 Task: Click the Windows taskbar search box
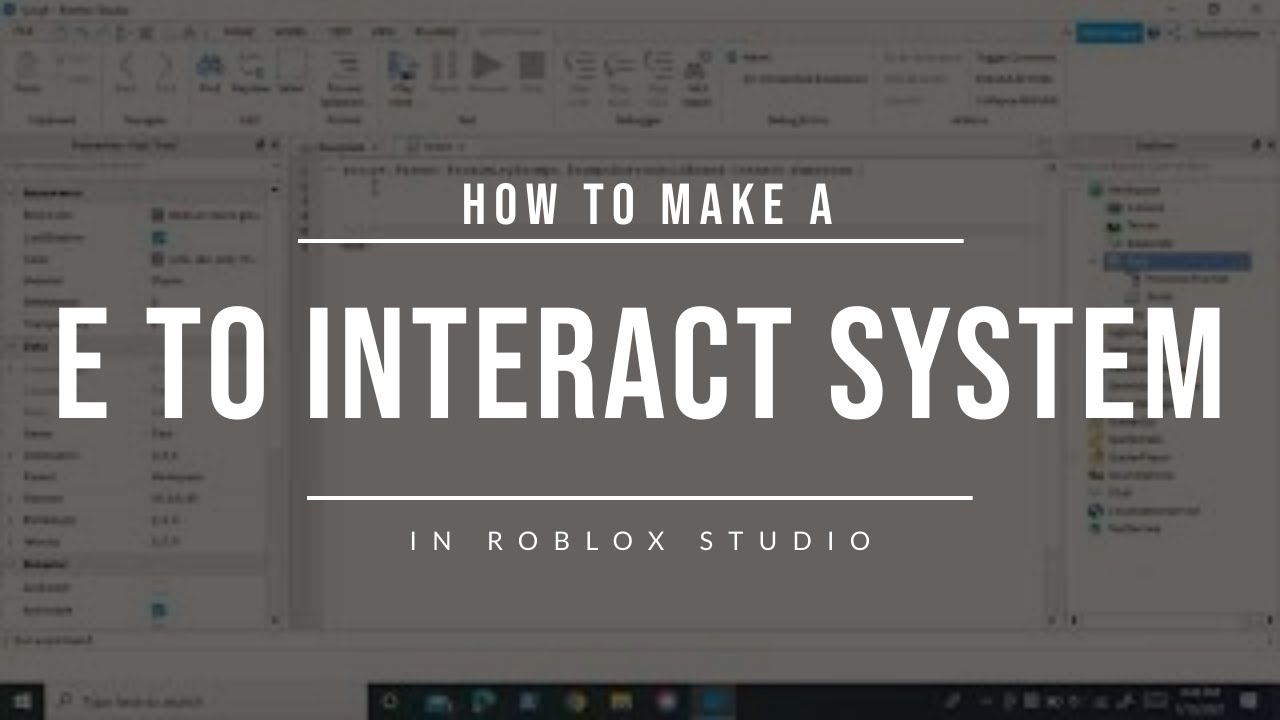[207, 700]
